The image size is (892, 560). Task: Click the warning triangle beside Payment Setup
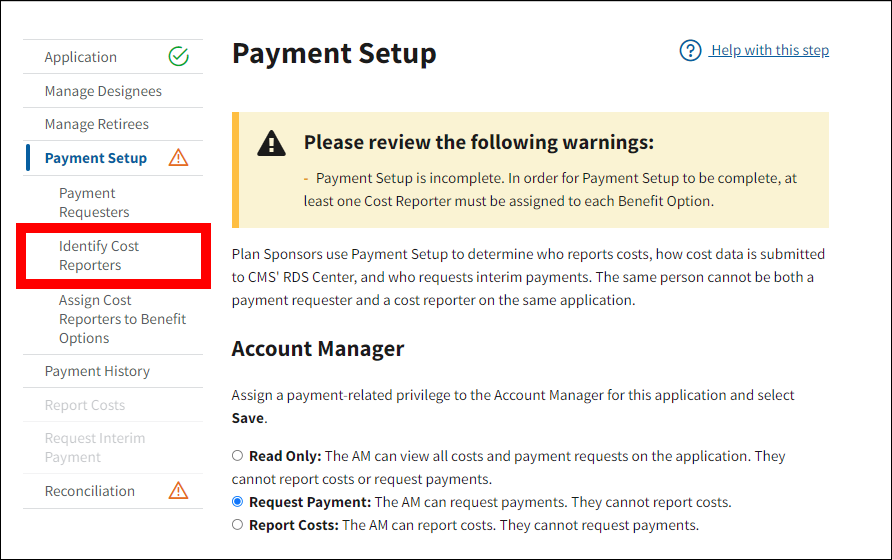pos(178,158)
